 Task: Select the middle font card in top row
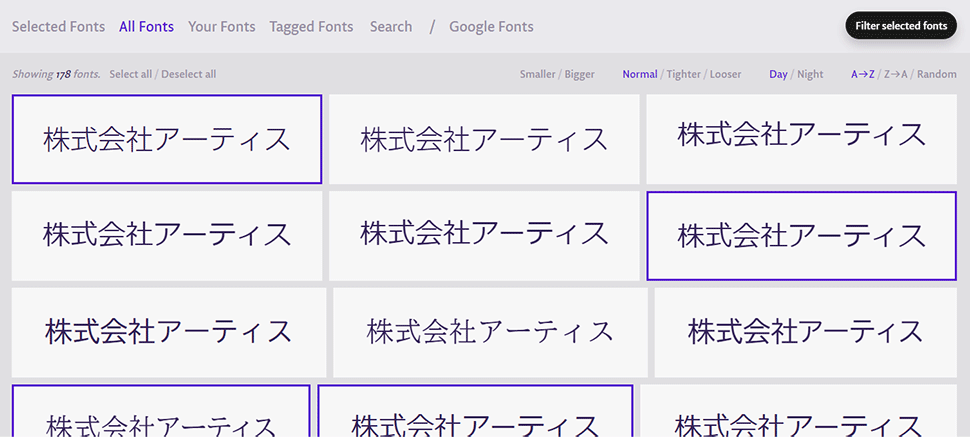484,139
